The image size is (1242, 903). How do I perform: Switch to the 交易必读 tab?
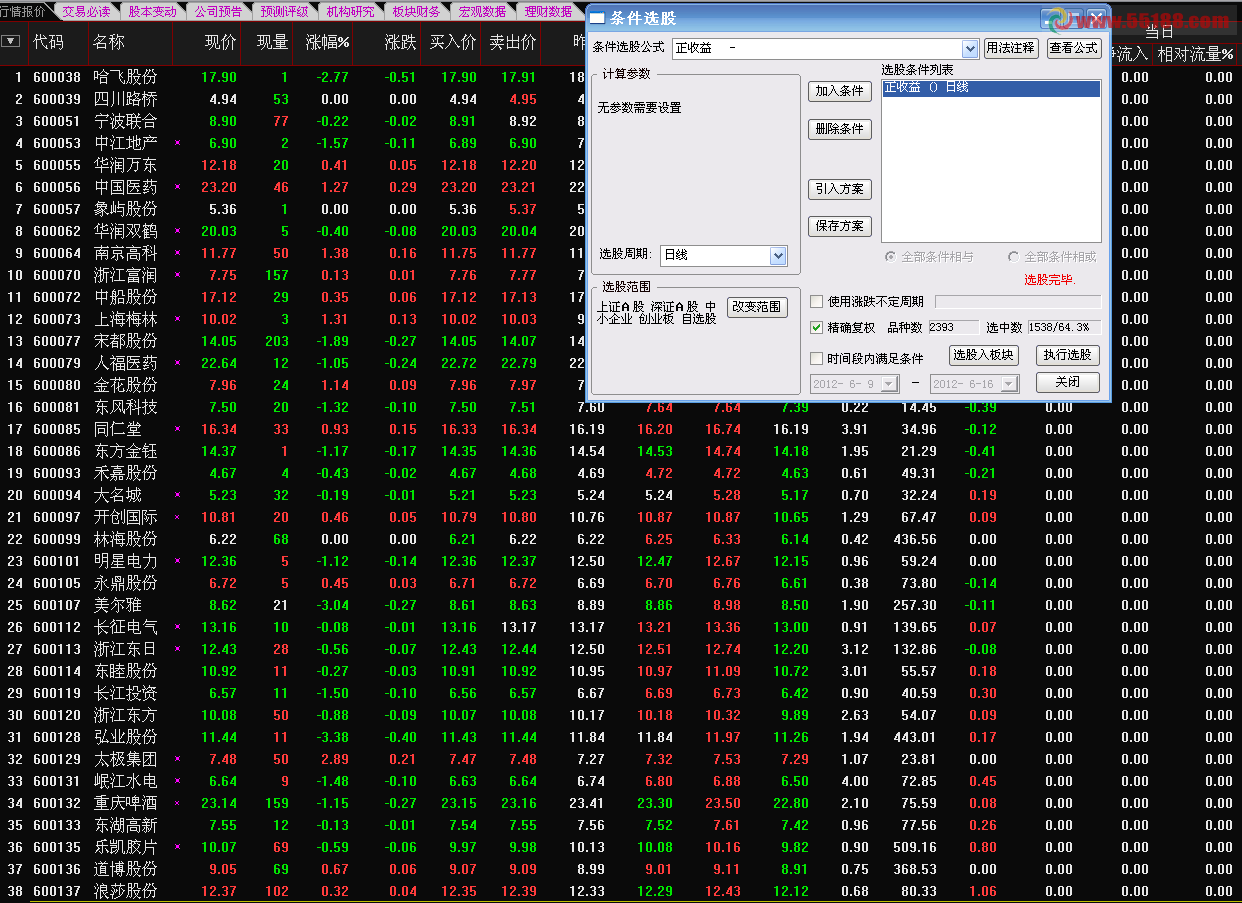tap(86, 12)
